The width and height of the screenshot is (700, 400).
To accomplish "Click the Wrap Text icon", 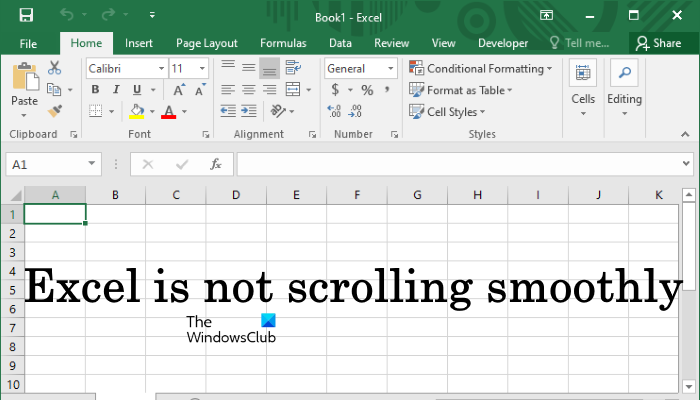I will (293, 68).
